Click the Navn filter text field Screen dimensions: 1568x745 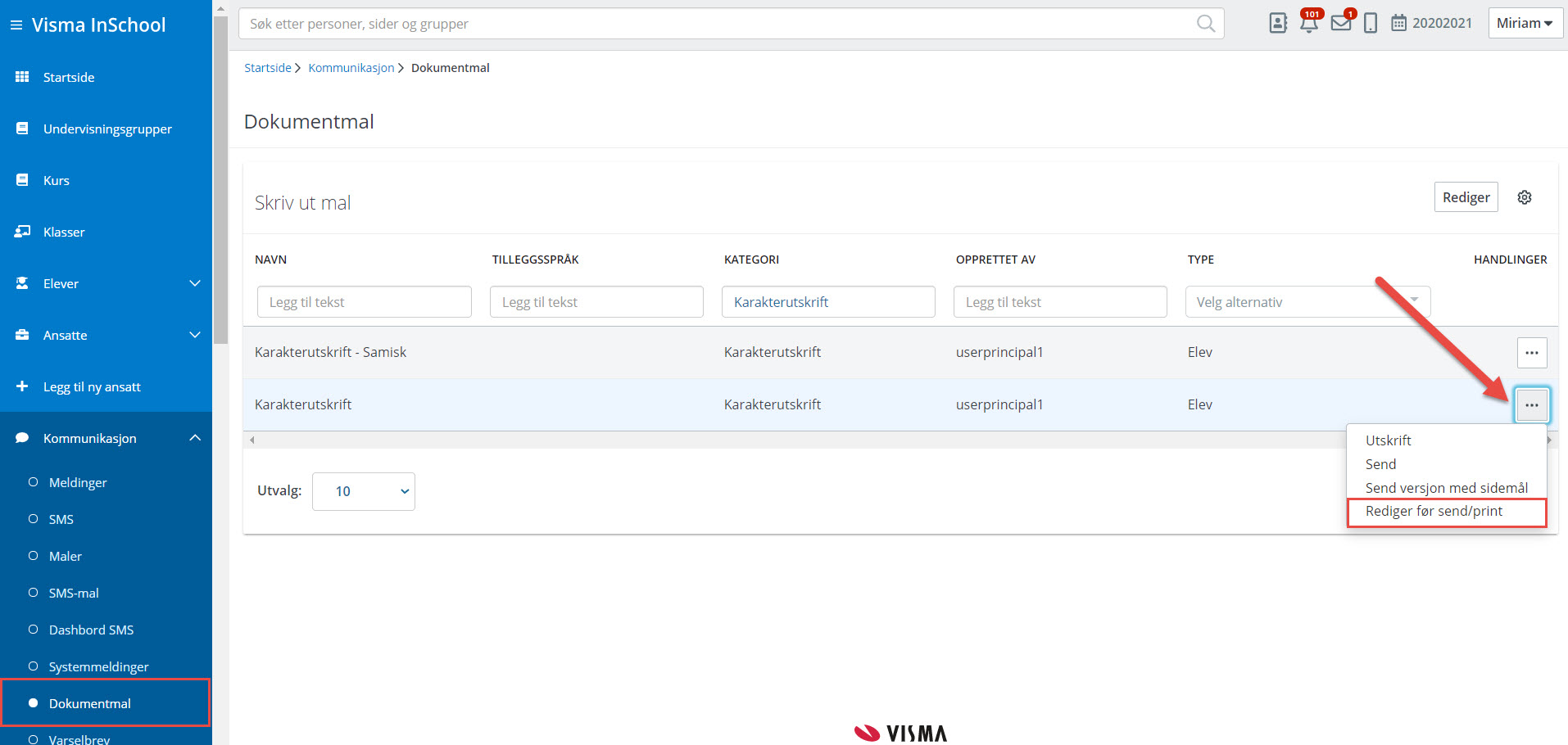[365, 302]
